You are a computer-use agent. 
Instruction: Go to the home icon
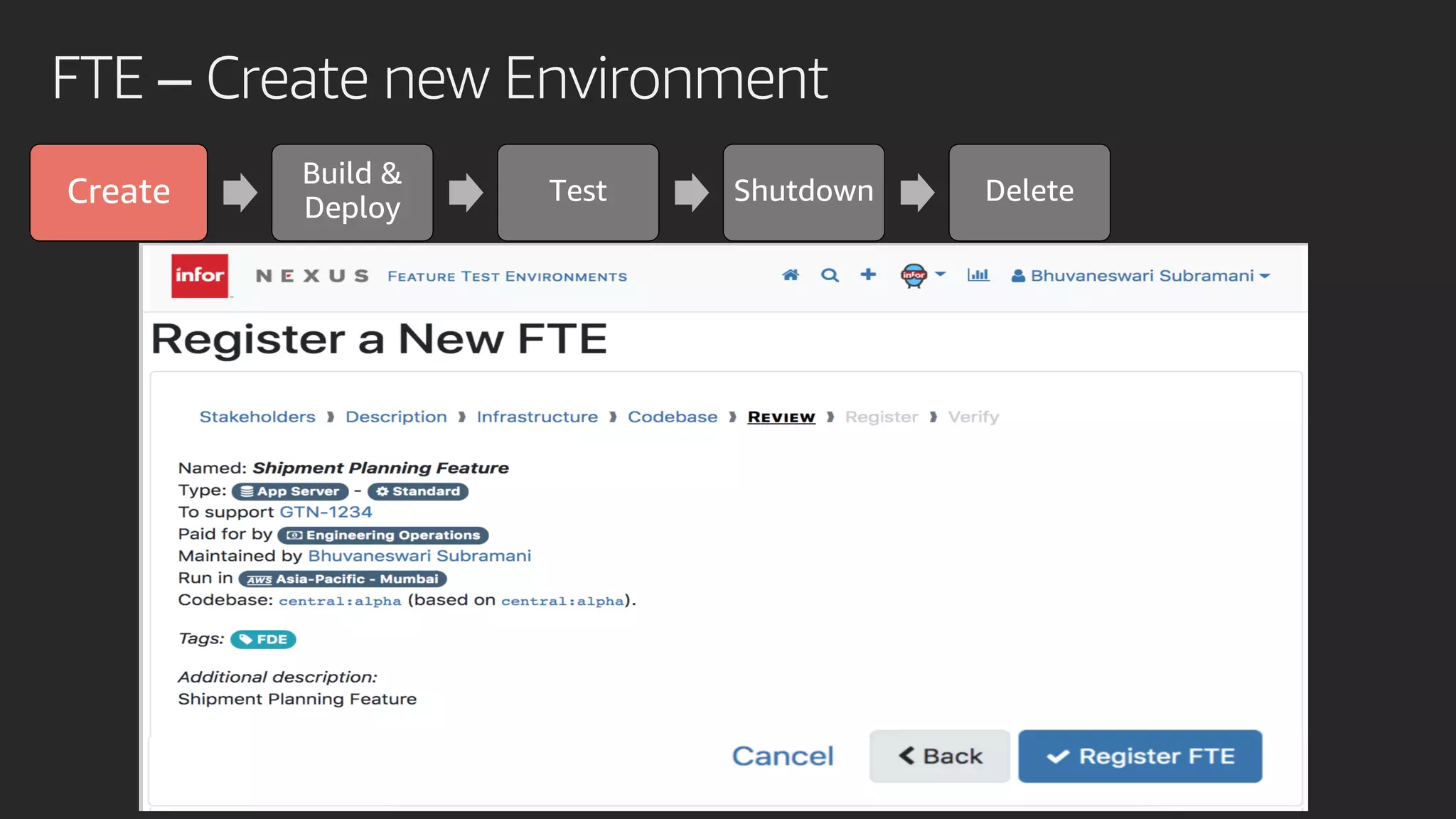[x=791, y=275]
